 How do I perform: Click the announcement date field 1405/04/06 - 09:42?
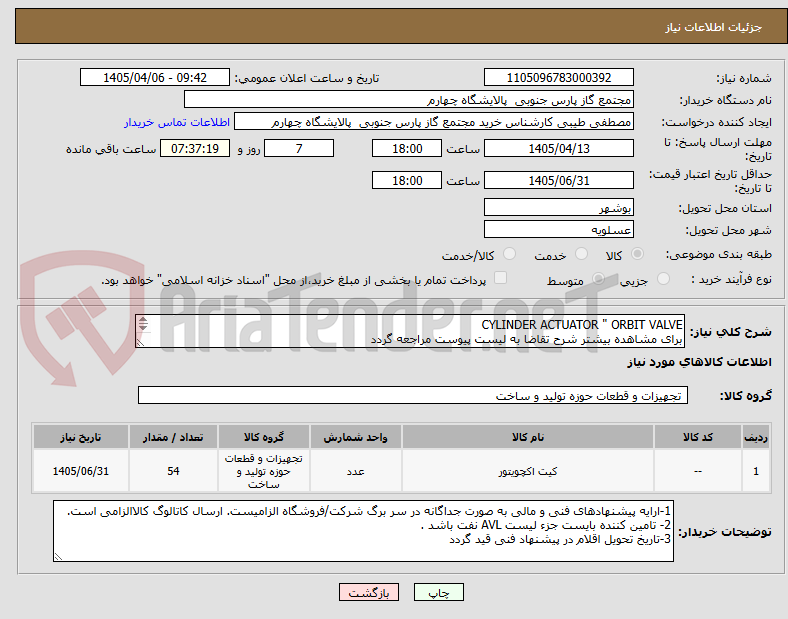[155, 77]
